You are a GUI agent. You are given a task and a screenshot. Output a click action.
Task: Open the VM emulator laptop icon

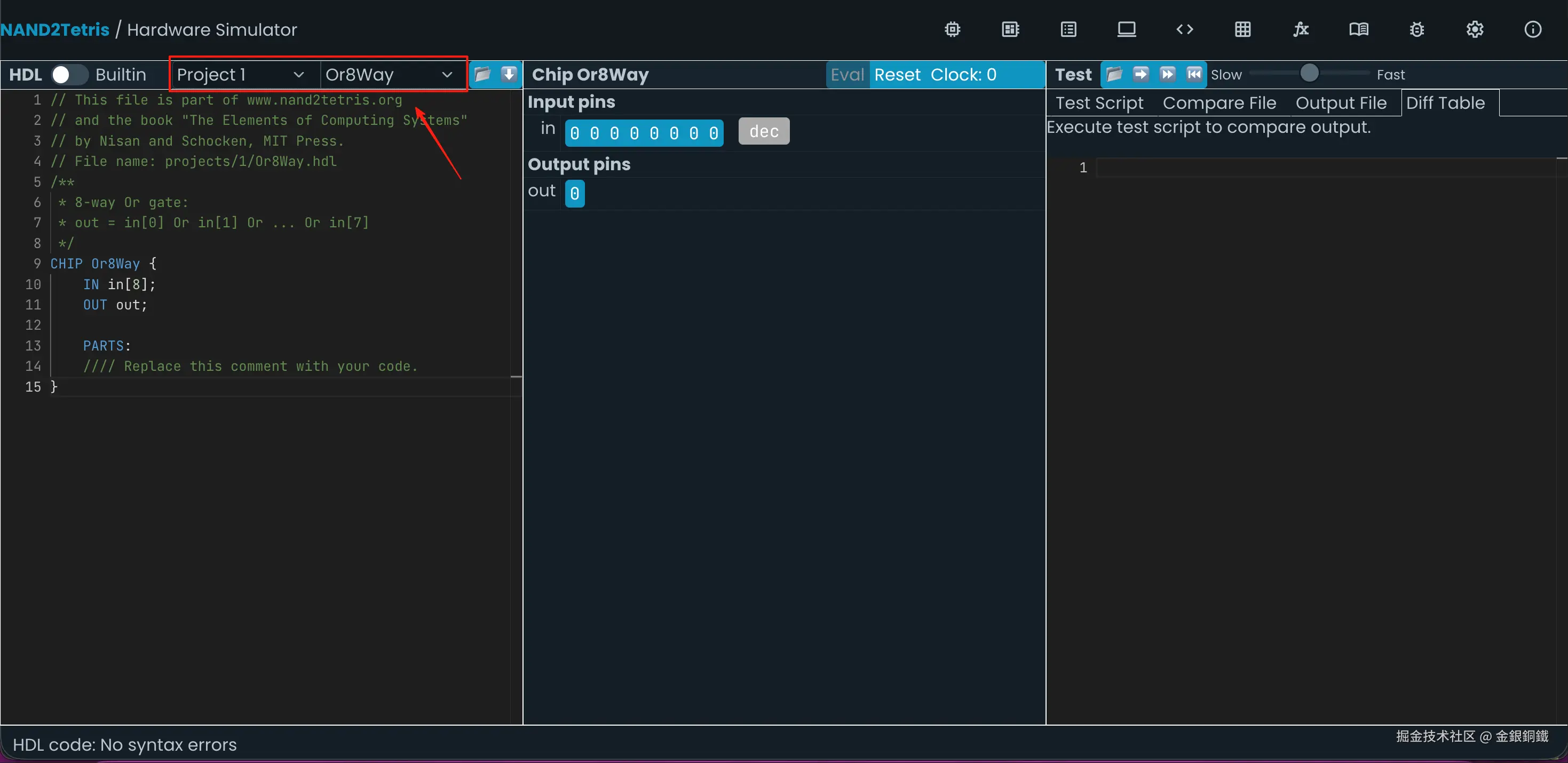tap(1126, 29)
